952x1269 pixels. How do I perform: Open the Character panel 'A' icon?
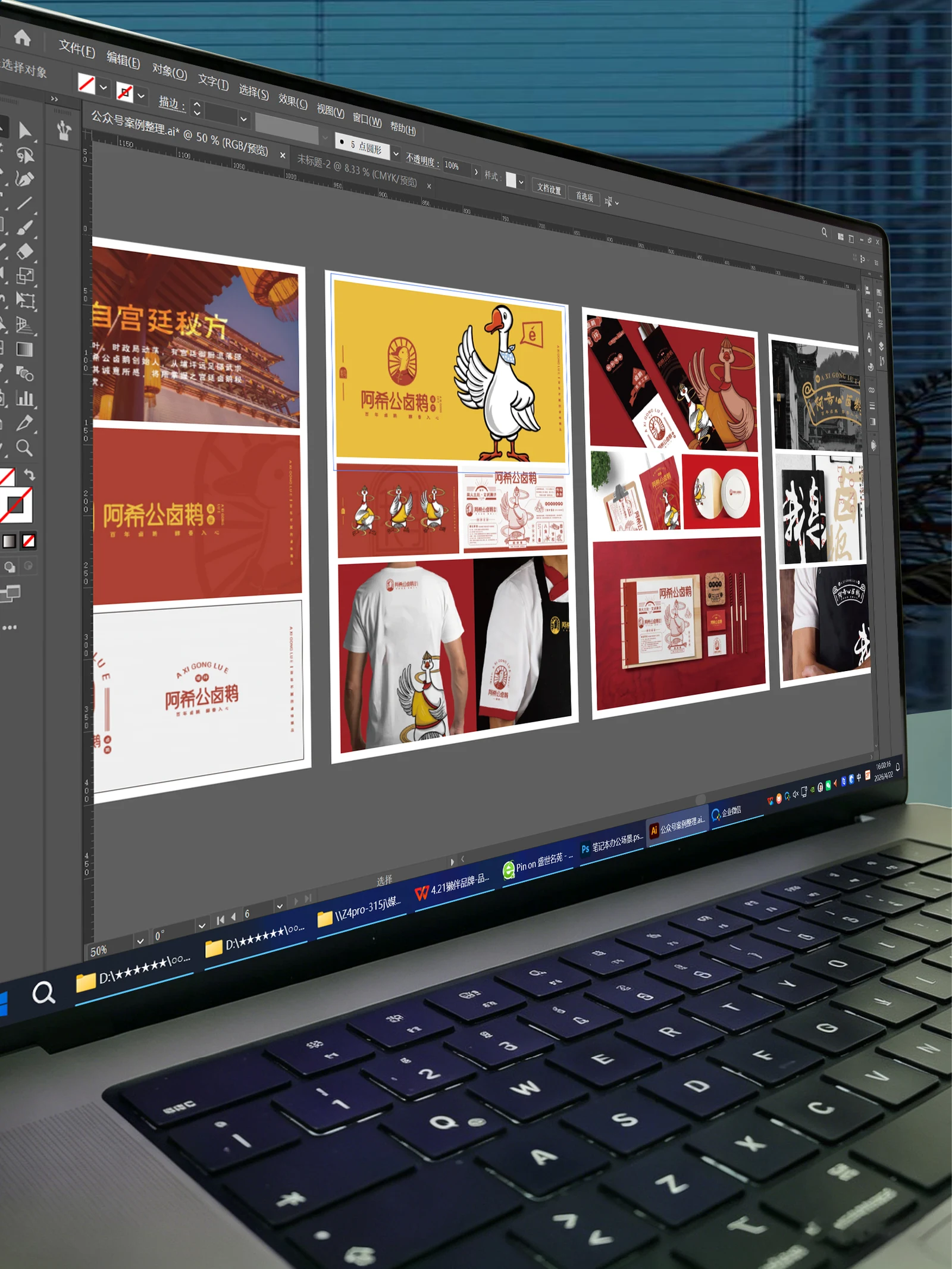[x=869, y=336]
